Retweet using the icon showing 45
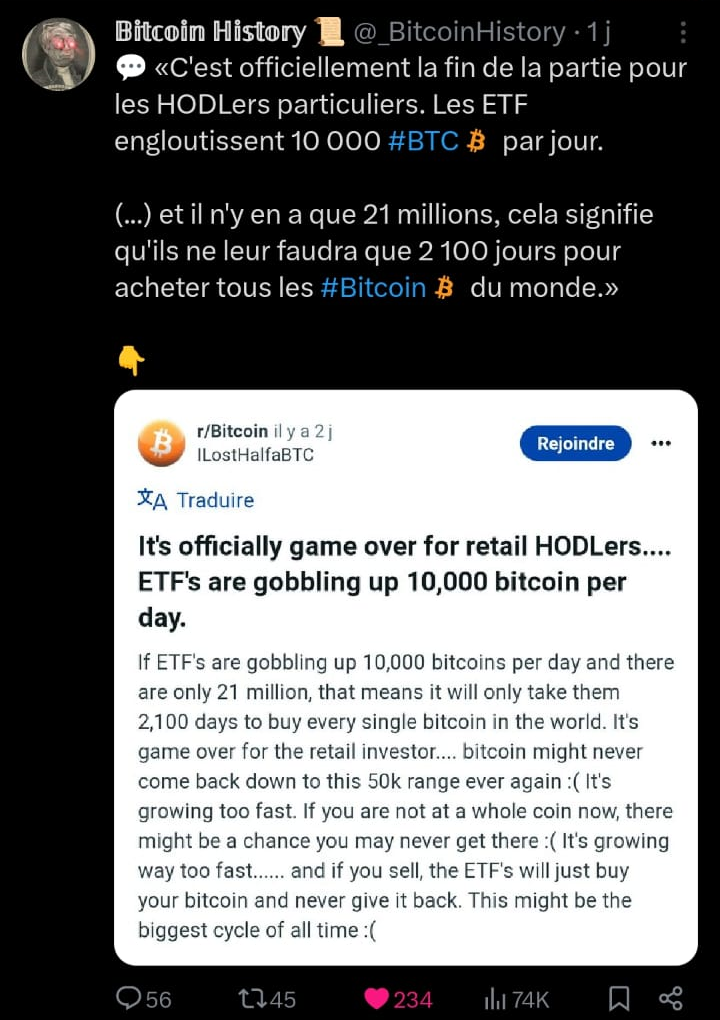Screen dimensions: 720x1020 point(267,999)
